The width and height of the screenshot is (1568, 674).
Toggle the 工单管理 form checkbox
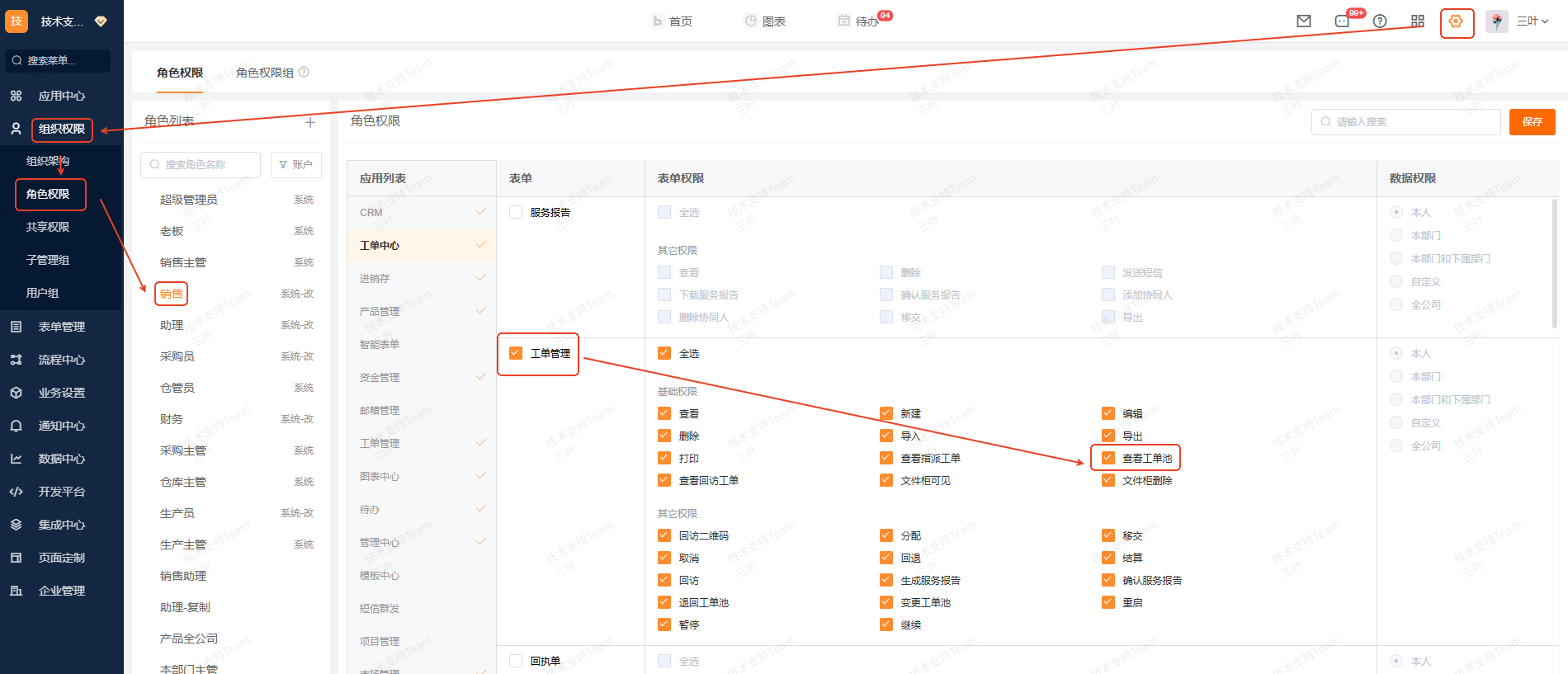[516, 353]
